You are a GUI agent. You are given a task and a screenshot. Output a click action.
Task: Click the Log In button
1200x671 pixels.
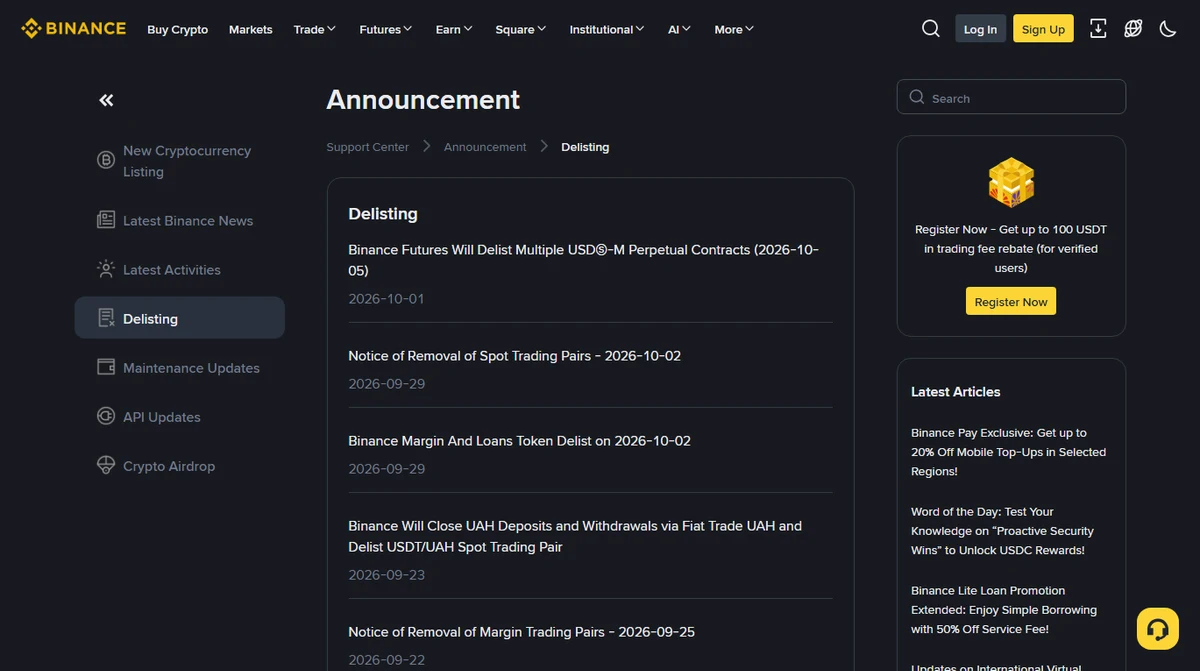pos(980,29)
